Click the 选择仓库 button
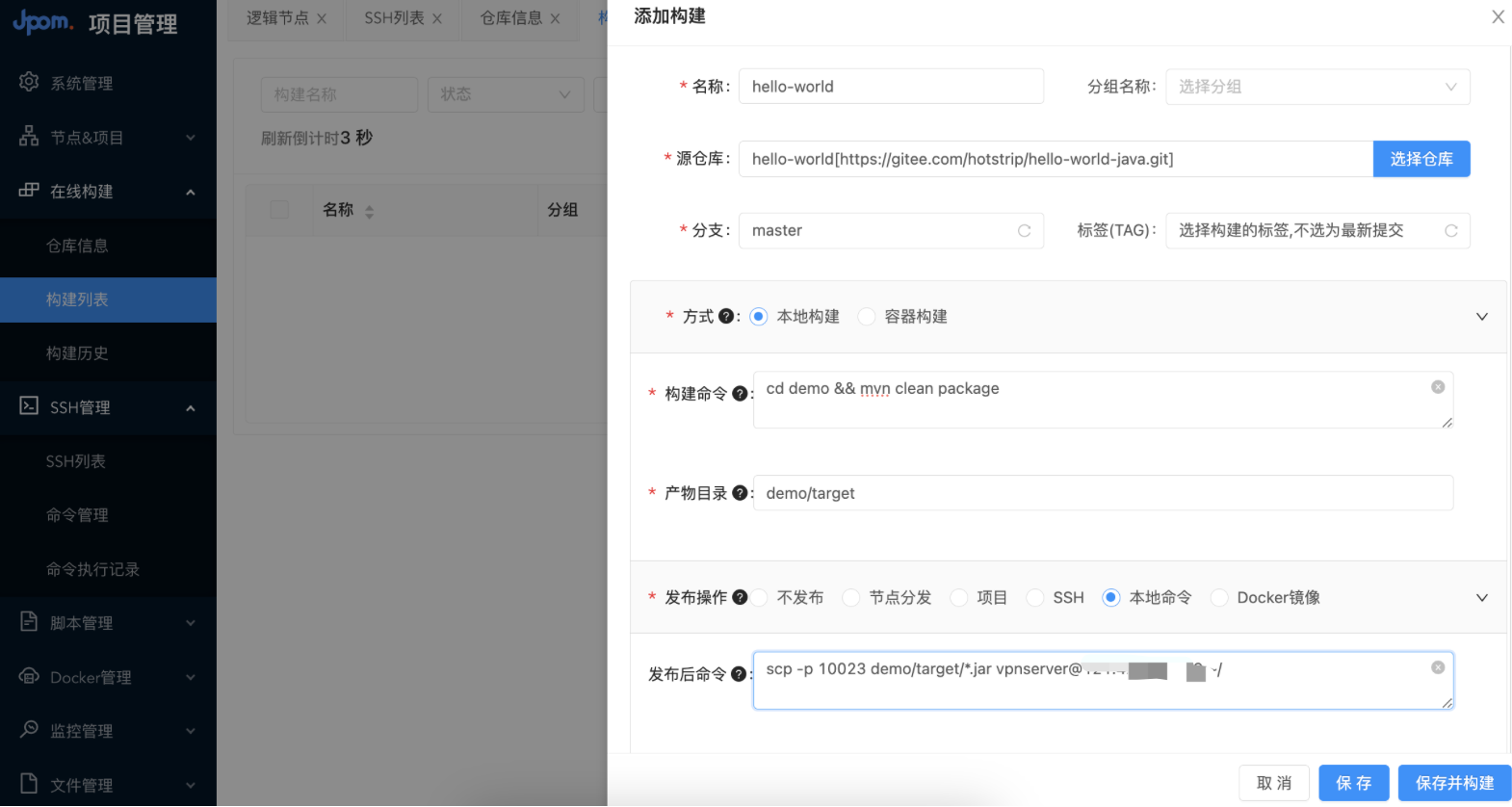Screen dimensions: 1512x807 [1421, 159]
